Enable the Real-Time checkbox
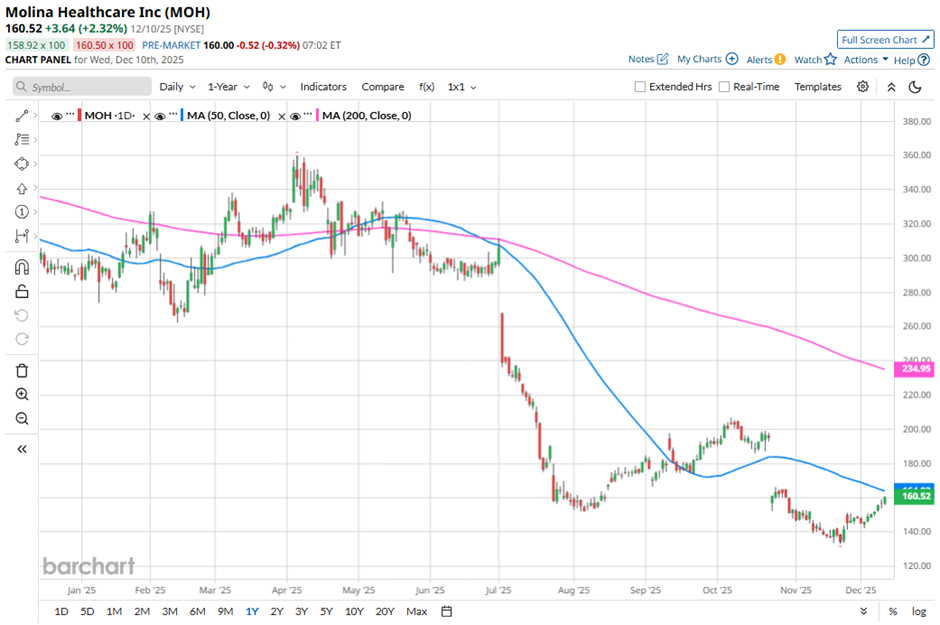The height and width of the screenshot is (625, 940). pos(724,87)
